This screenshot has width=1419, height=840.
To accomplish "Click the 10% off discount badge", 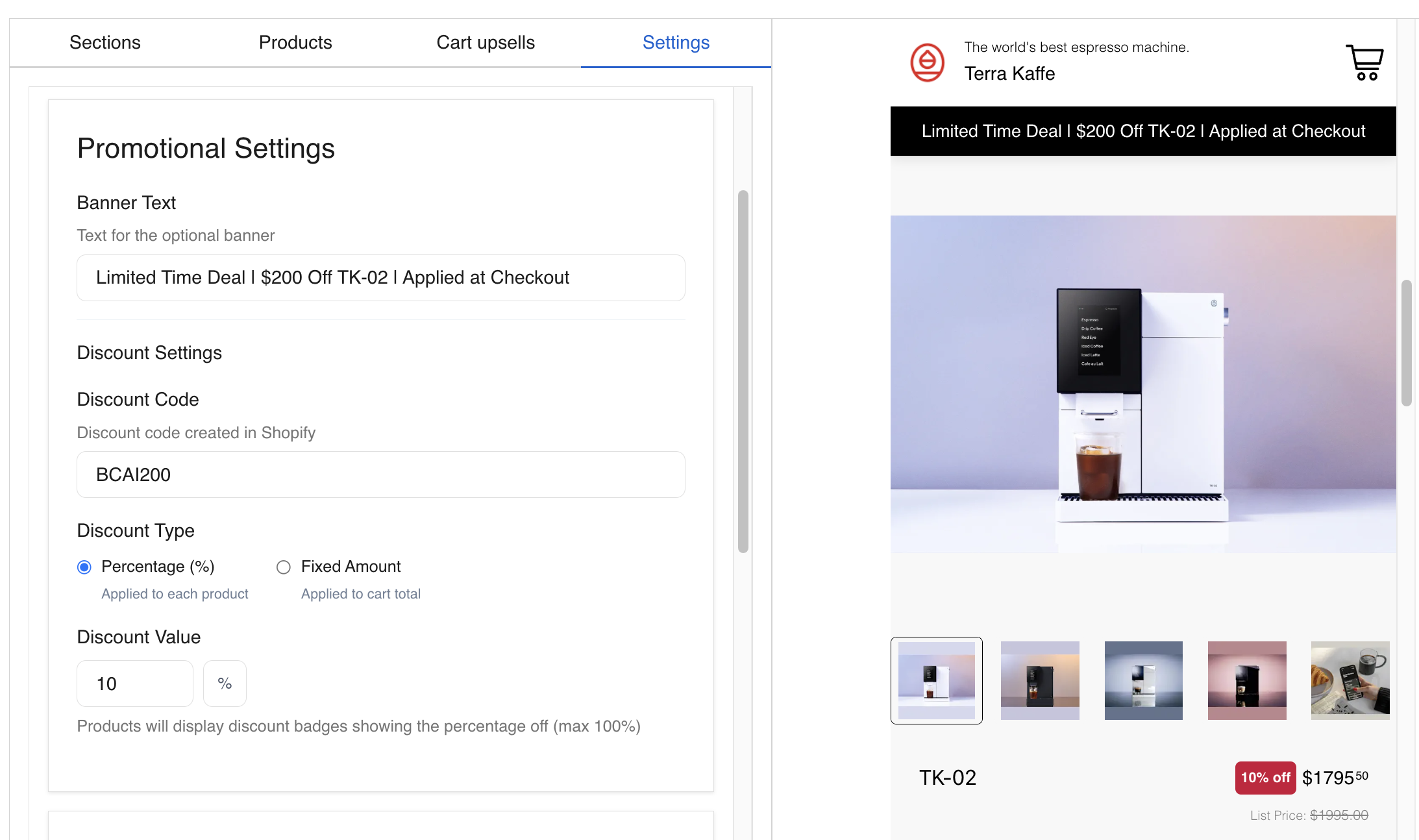I will [x=1265, y=778].
